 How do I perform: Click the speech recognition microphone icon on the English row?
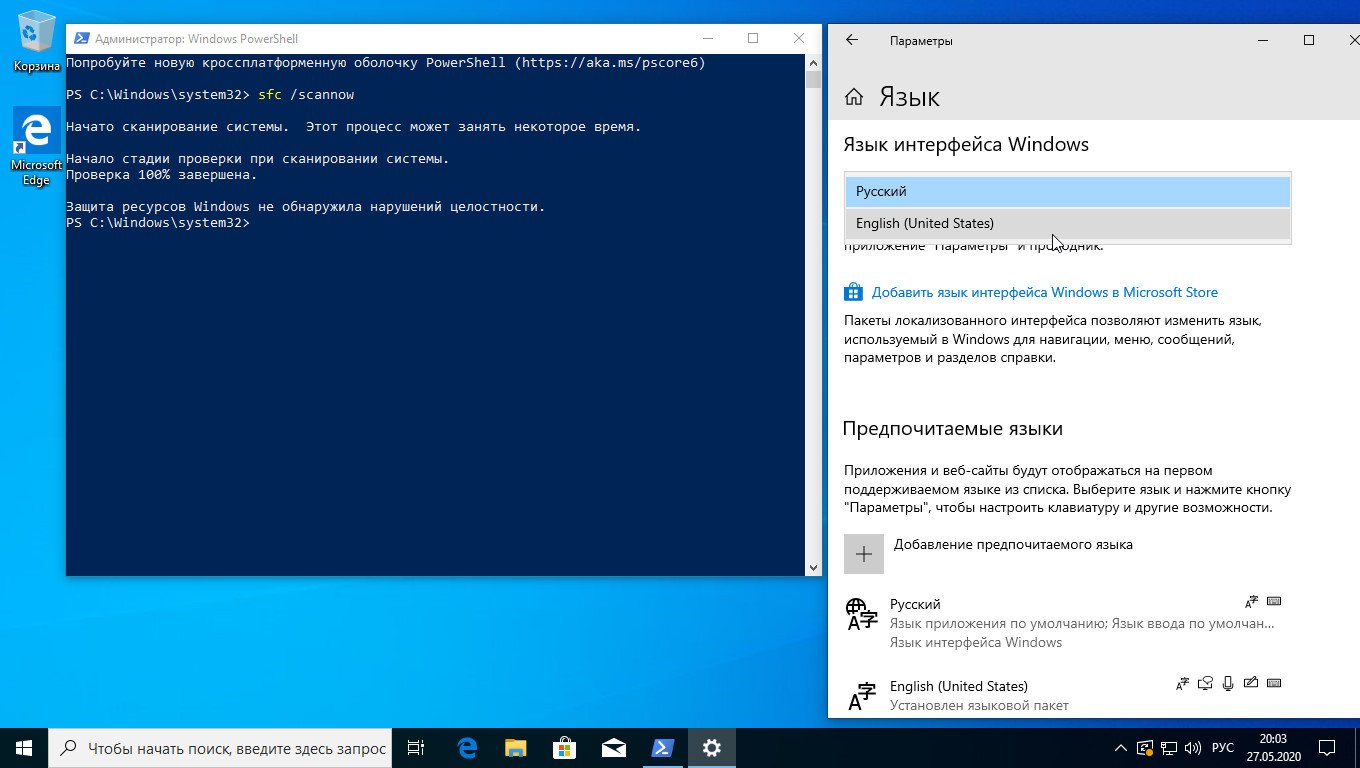[x=1228, y=684]
